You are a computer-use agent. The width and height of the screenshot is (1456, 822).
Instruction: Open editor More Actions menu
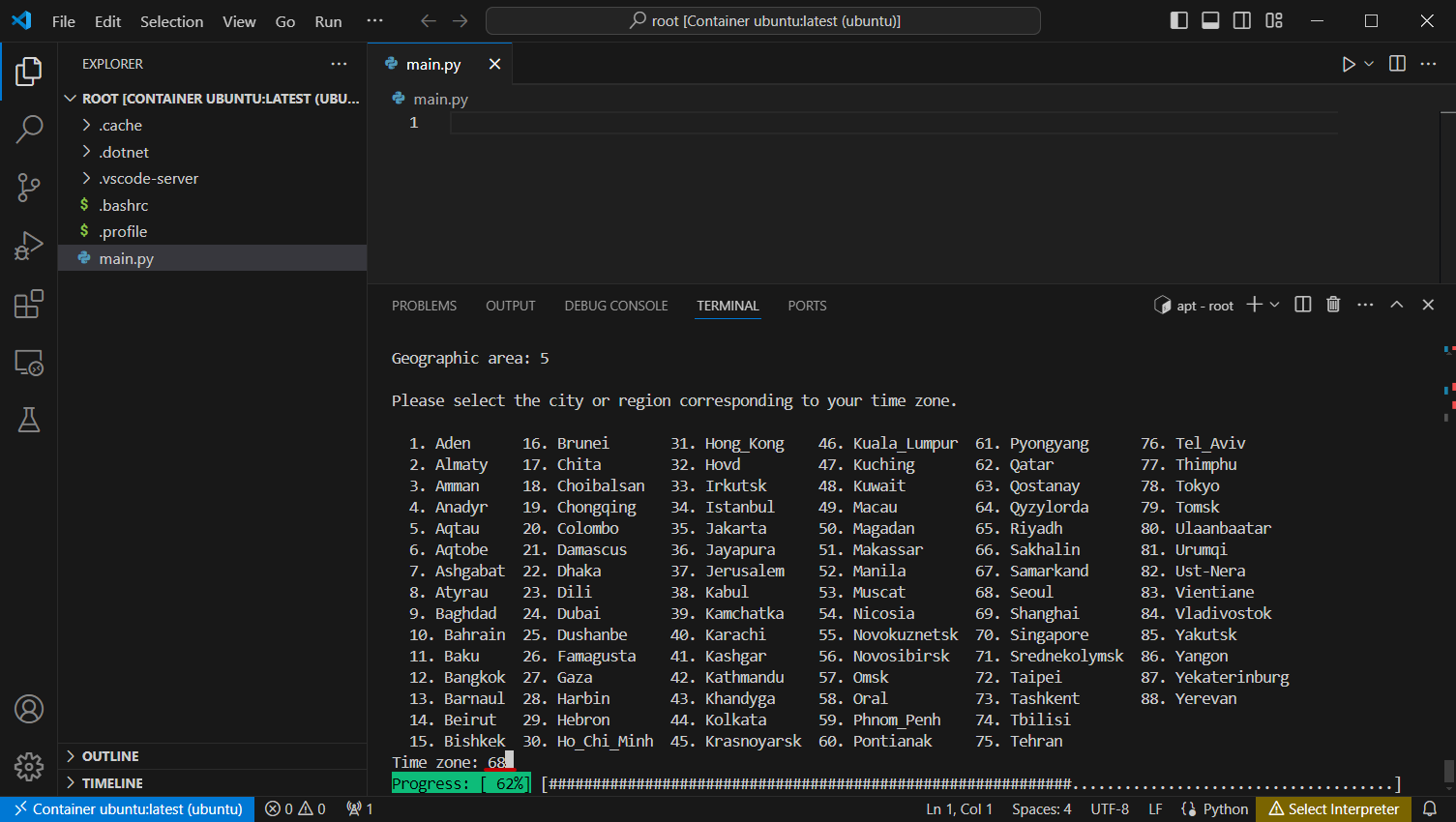pyautogui.click(x=1428, y=64)
